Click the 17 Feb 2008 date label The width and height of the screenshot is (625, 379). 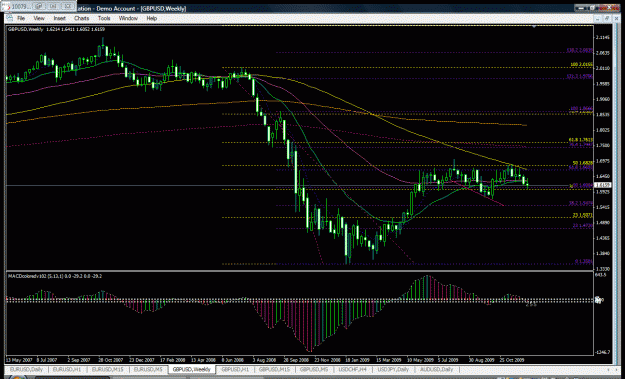point(173,359)
